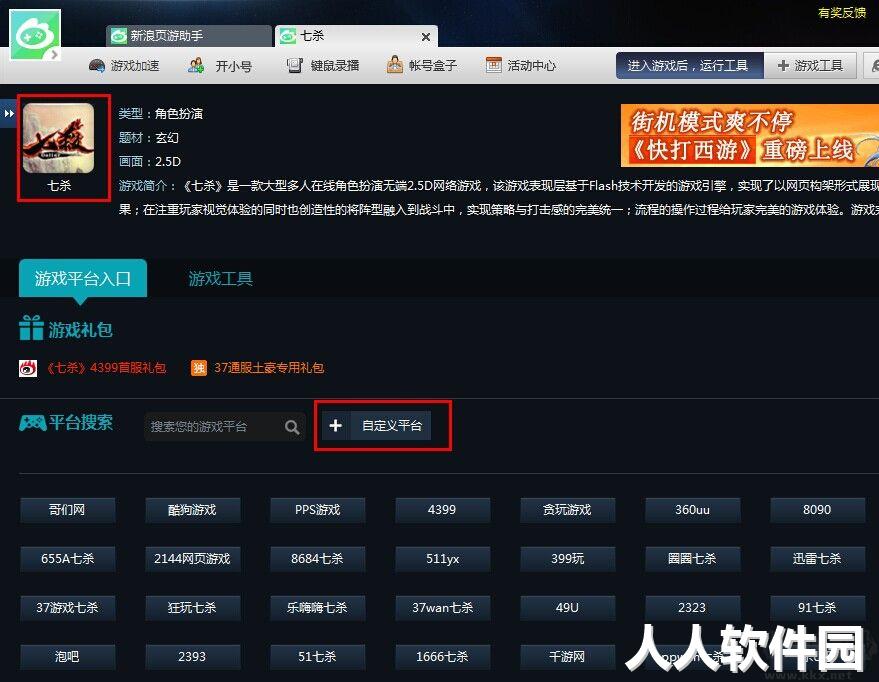Click the magnifier search icon

tap(292, 427)
